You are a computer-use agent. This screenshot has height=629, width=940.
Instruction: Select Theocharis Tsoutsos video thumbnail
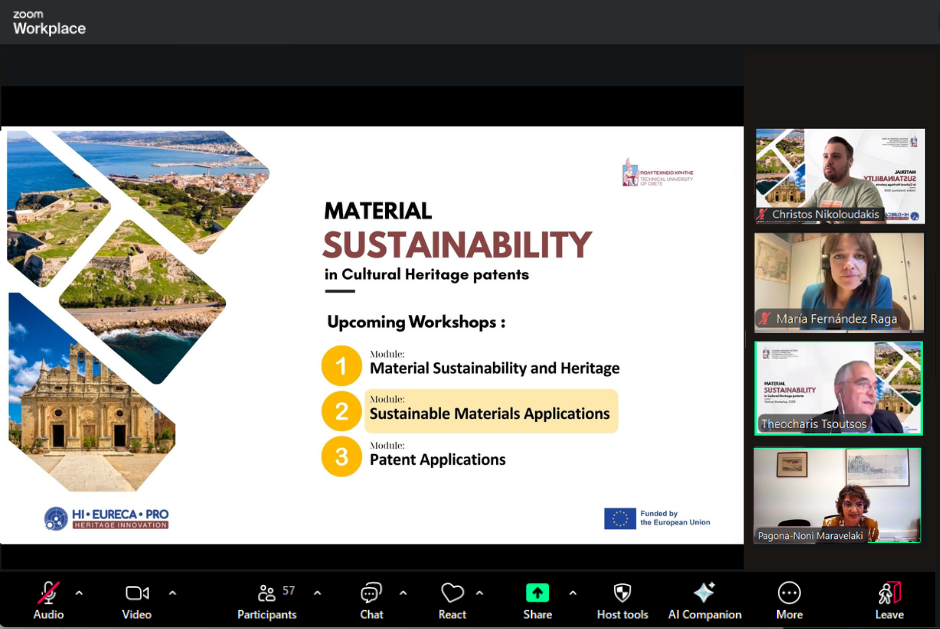tap(839, 388)
